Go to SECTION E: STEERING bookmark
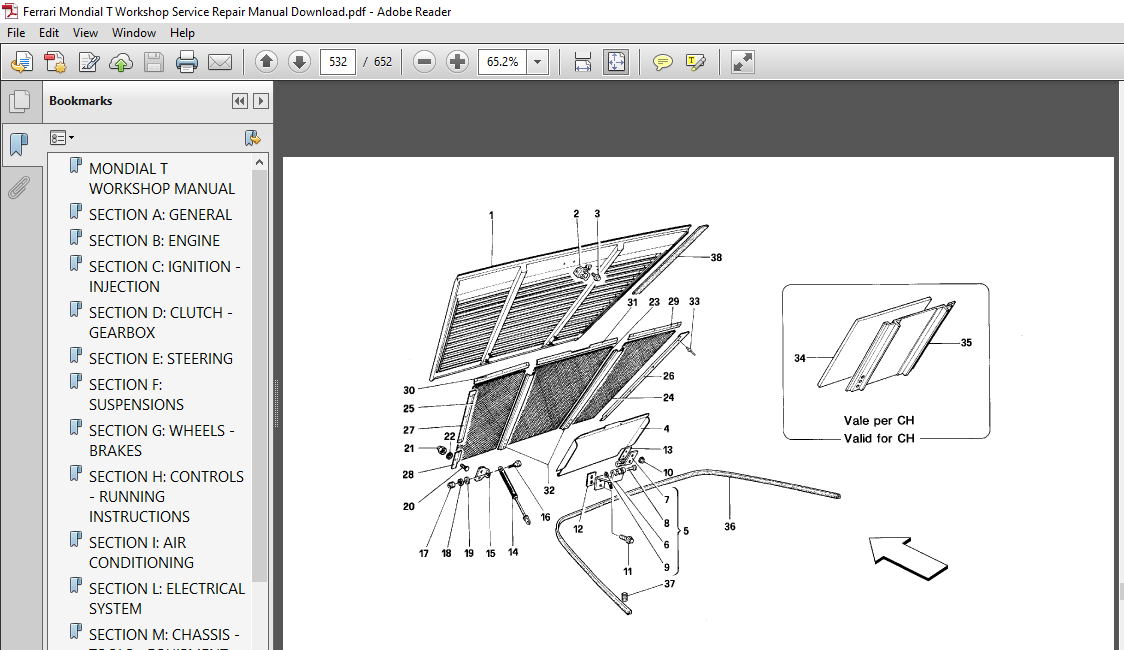1124x650 pixels. [x=161, y=358]
